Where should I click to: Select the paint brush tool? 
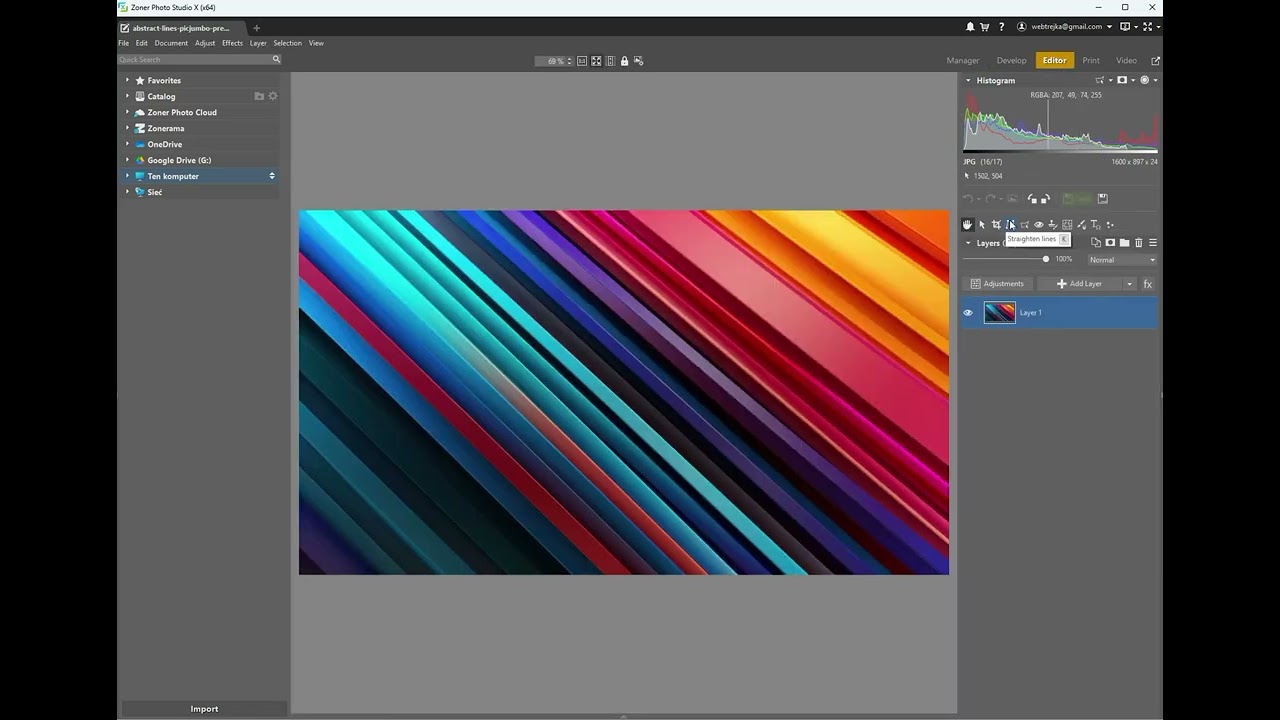1081,225
